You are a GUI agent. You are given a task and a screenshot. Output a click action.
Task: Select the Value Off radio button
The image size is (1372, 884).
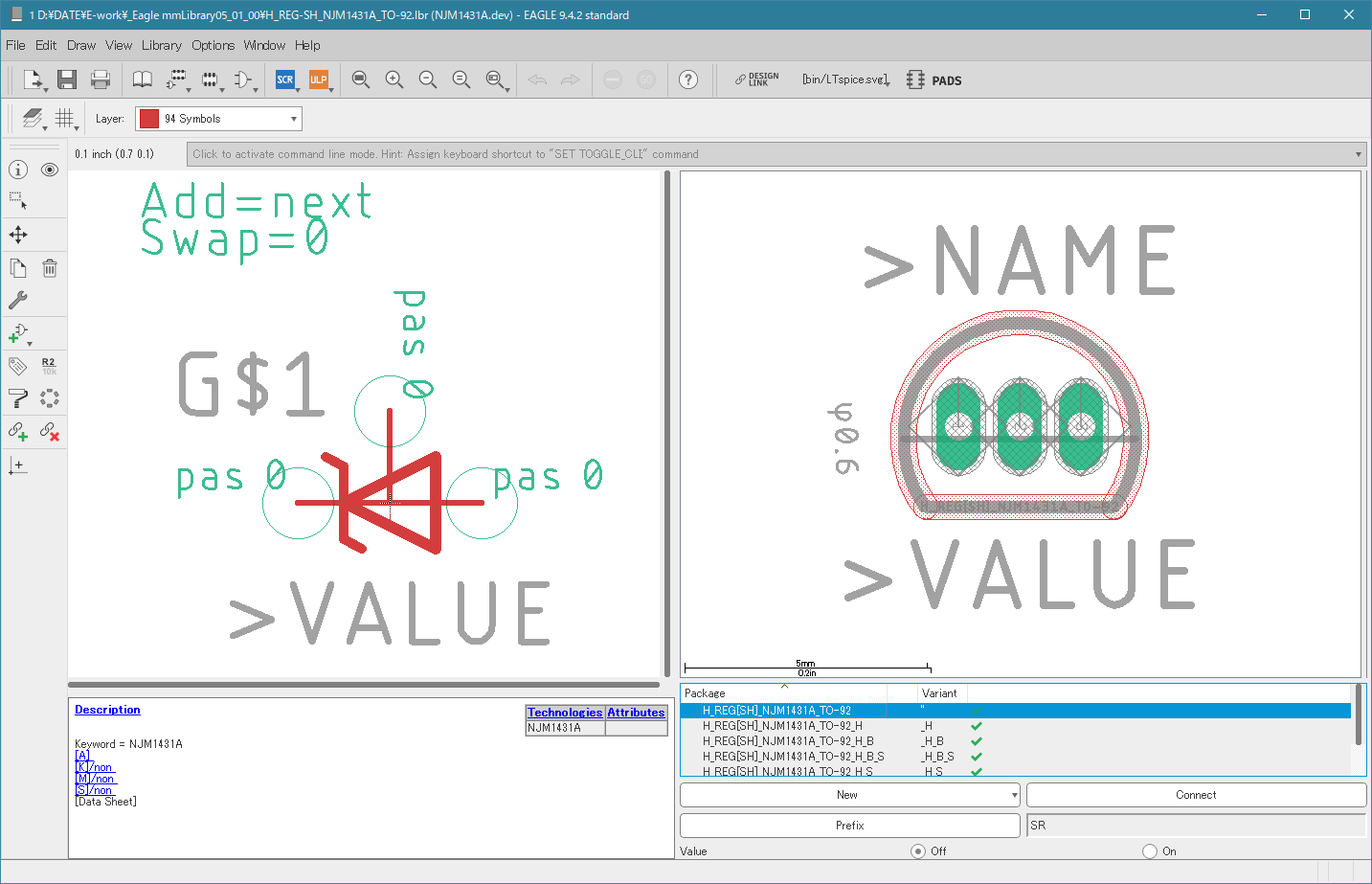(918, 850)
